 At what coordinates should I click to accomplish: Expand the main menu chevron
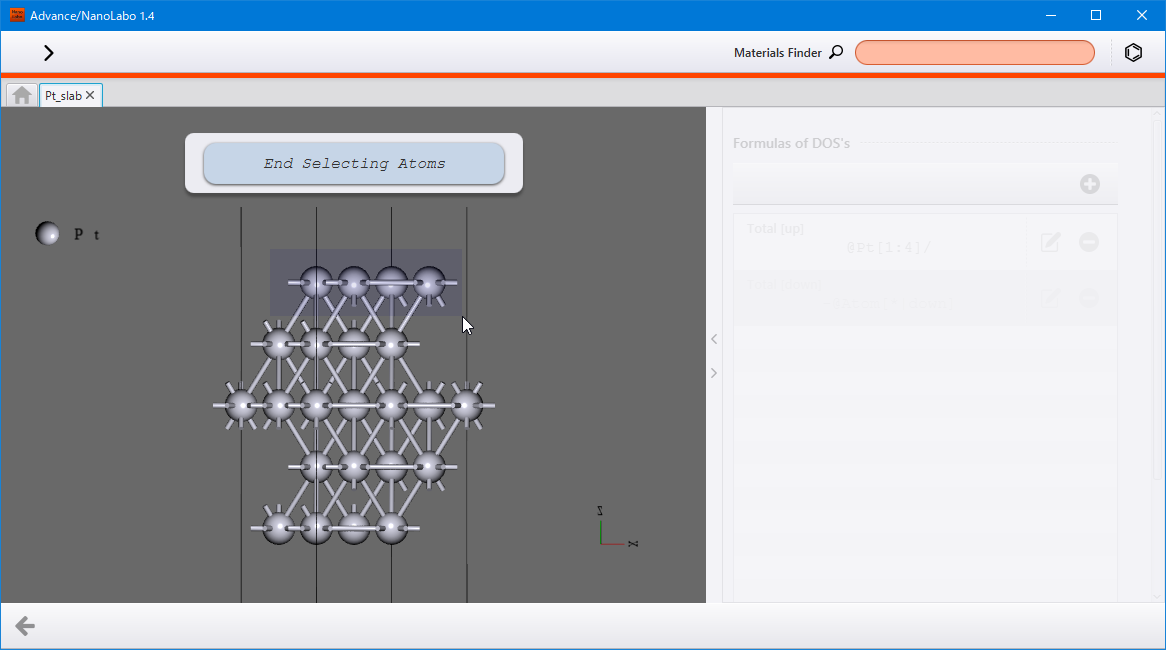(x=48, y=53)
